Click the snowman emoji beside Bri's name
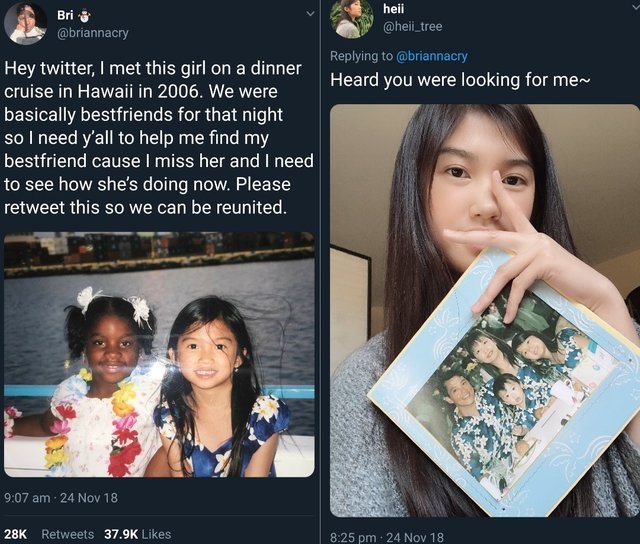 tap(87, 15)
